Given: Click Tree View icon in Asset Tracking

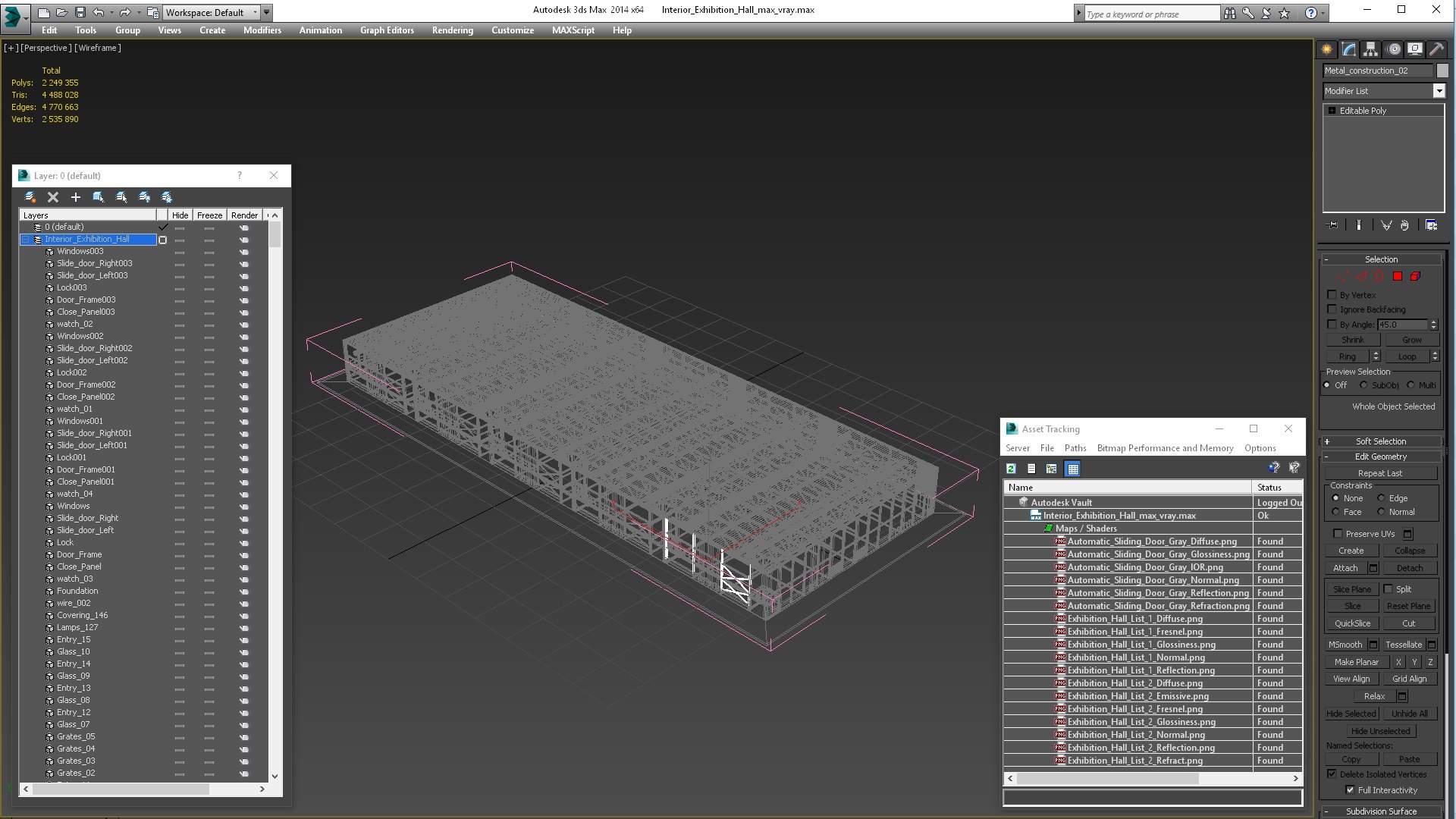Looking at the screenshot, I should 1052,469.
